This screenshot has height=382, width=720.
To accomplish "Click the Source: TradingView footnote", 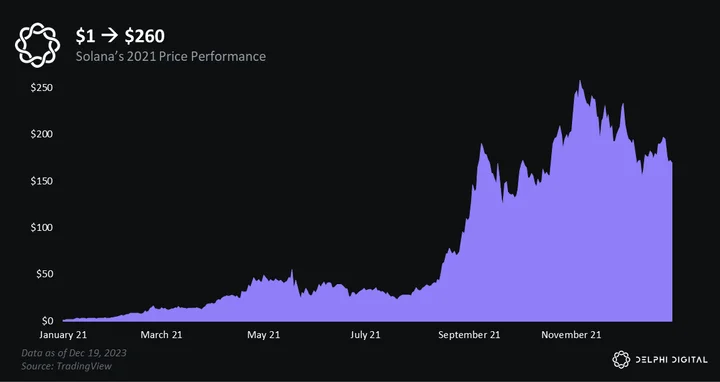I will coord(67,366).
